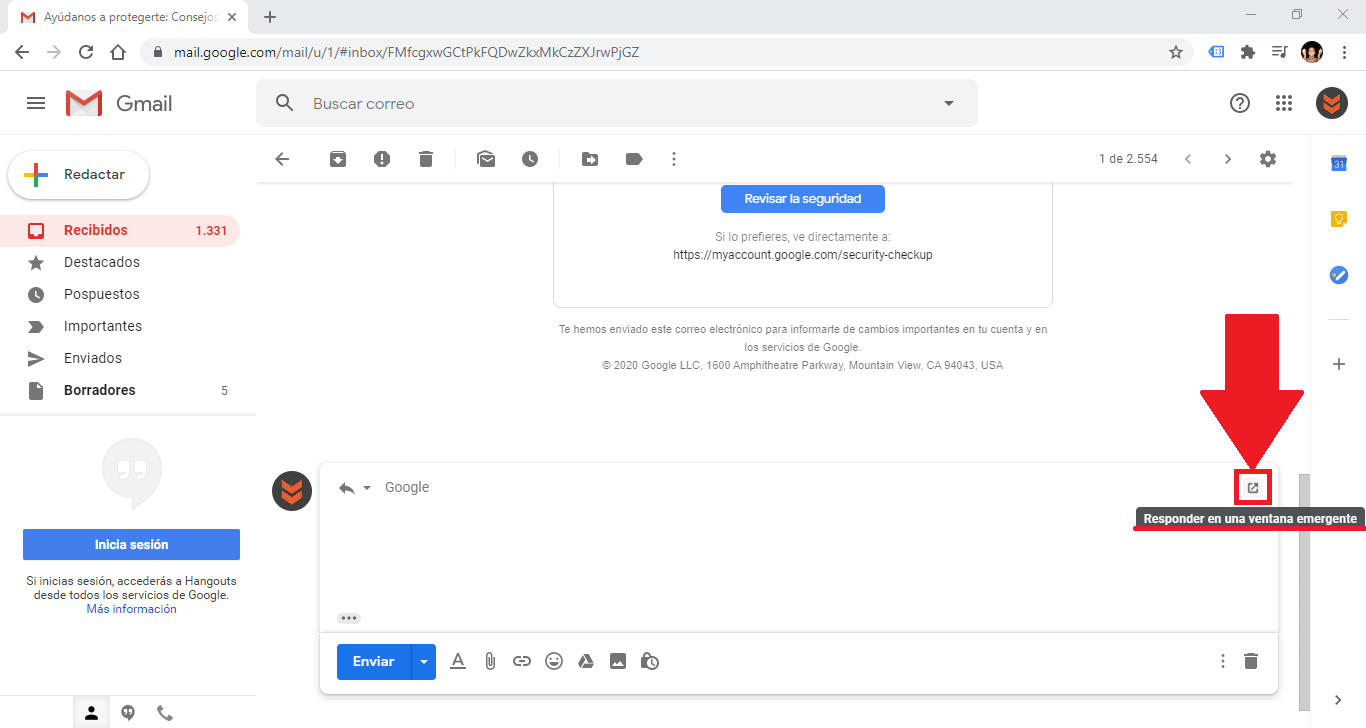Open Gmail settings gear
This screenshot has width=1366, height=728.
click(1268, 159)
